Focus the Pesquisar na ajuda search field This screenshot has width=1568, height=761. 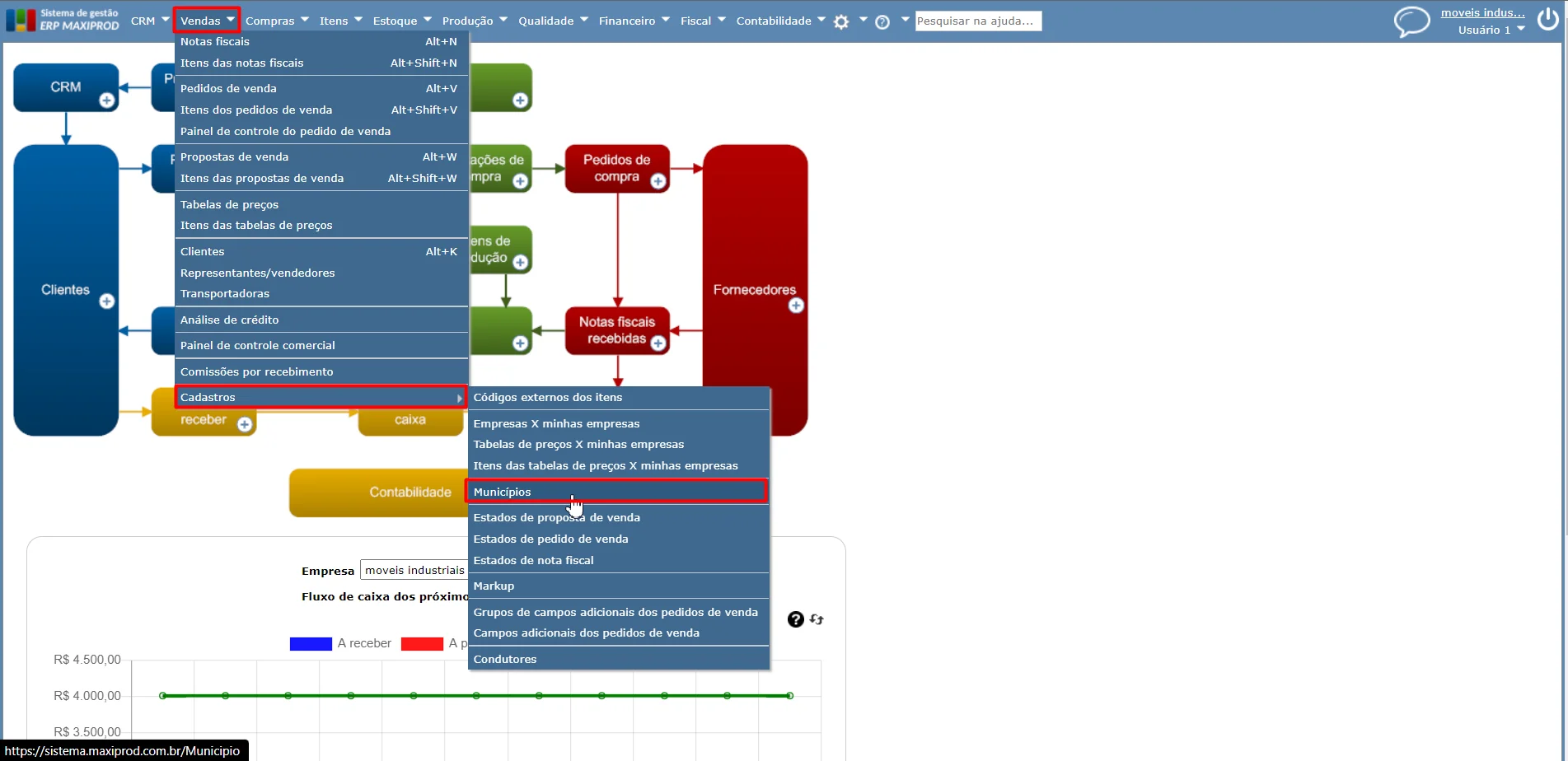[978, 21]
